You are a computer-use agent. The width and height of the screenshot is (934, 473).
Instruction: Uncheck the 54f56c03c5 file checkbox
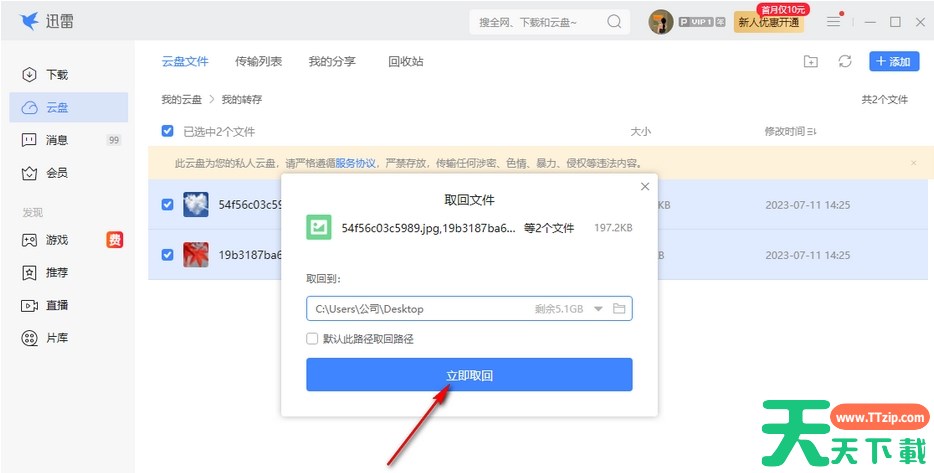click(x=167, y=204)
